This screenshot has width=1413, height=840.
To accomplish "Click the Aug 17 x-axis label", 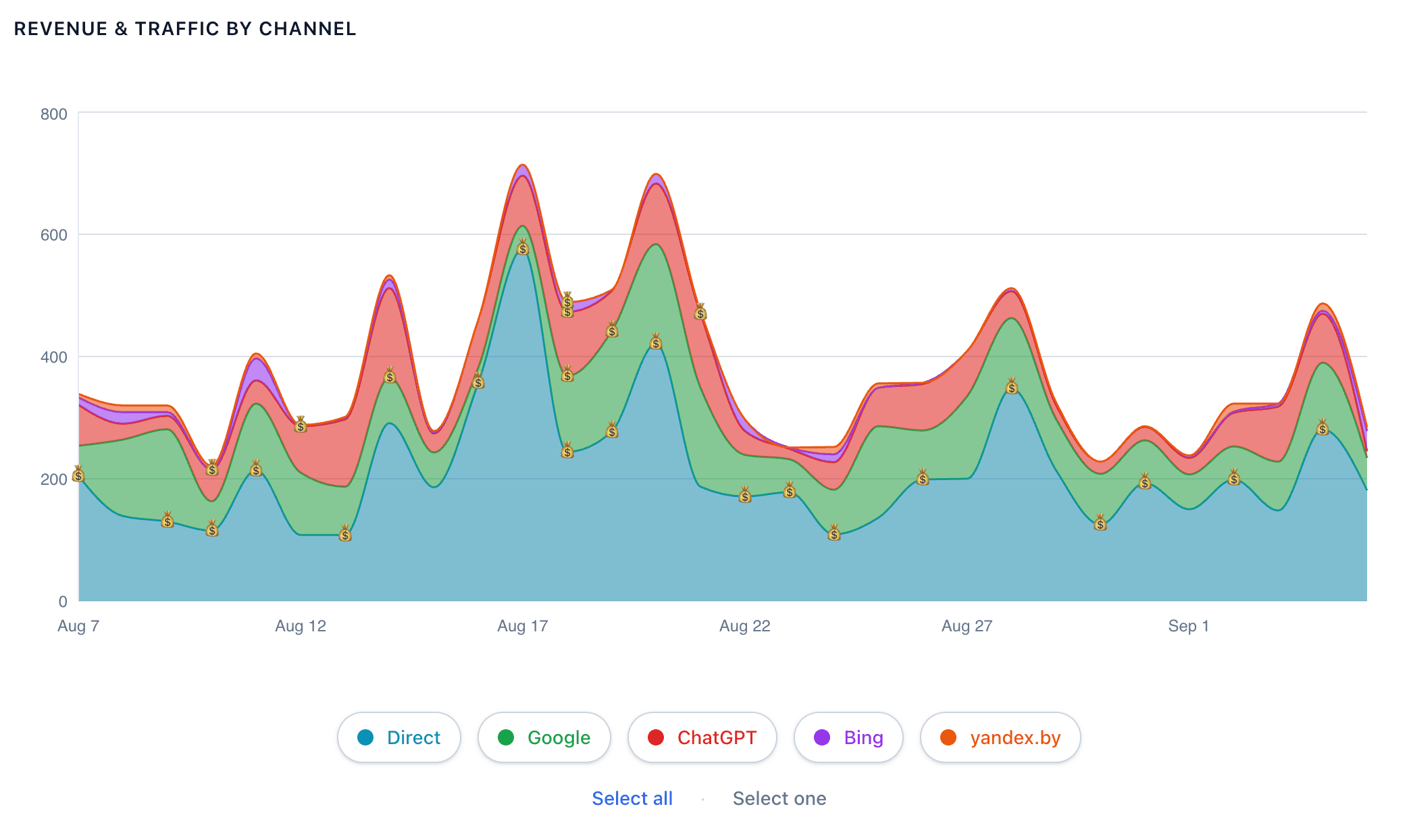I will click(x=523, y=626).
